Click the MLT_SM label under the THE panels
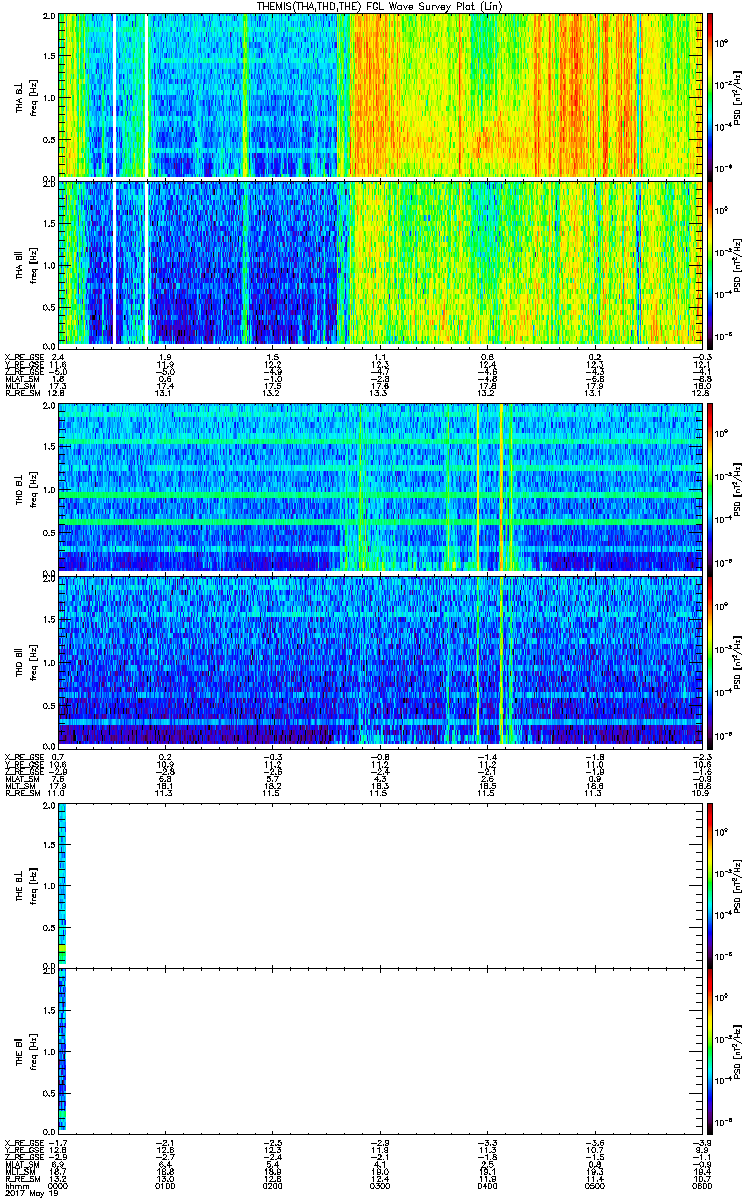Image resolution: width=750 pixels, height=1200 pixels. (21, 1174)
